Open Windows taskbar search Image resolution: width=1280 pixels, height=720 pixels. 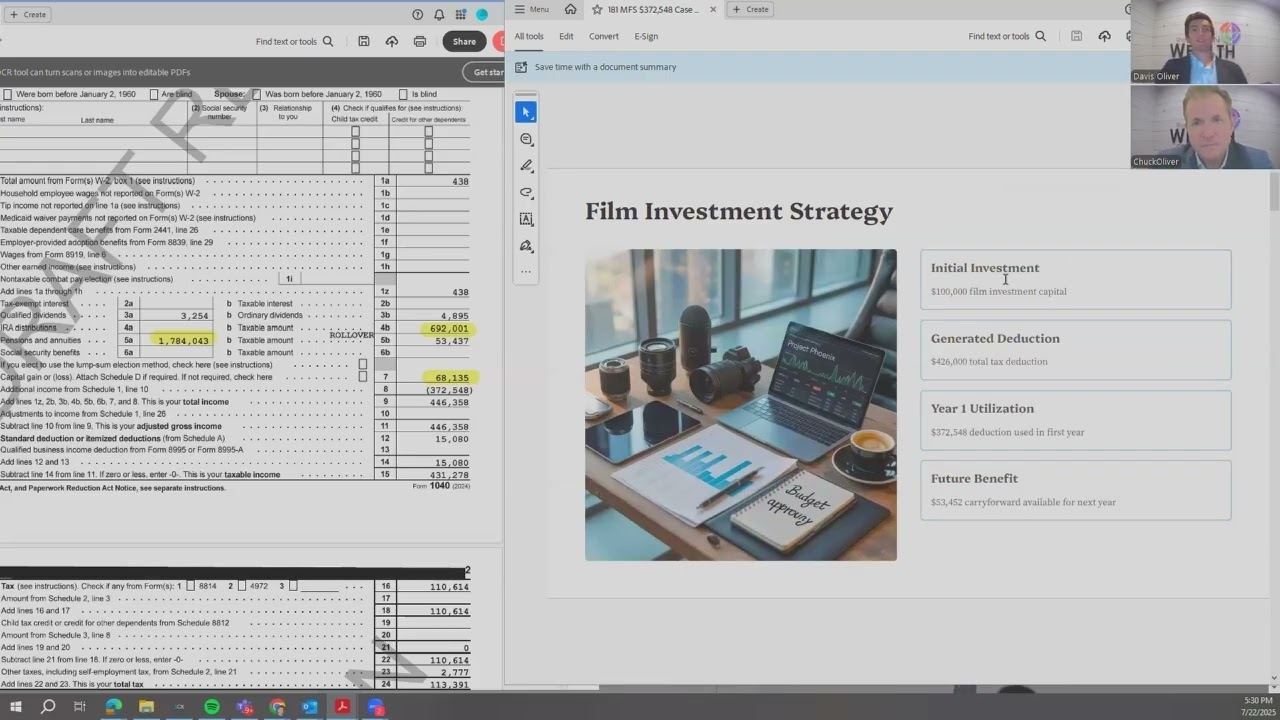(x=47, y=707)
